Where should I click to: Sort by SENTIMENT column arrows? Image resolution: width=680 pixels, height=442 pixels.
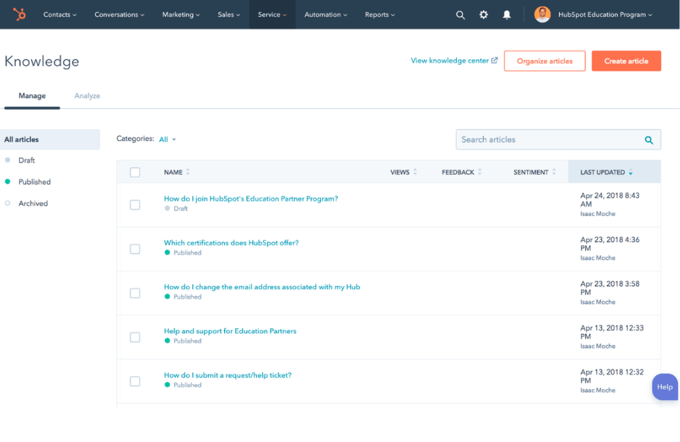(x=554, y=172)
